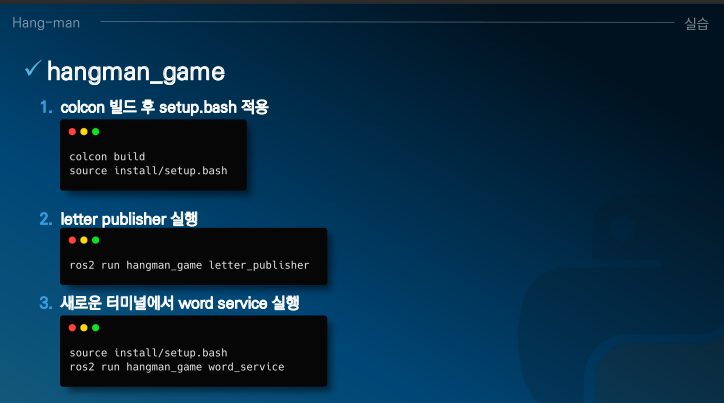Screen dimensions: 724x403
Task: Click the Hang-man header label
Action: (x=46, y=23)
